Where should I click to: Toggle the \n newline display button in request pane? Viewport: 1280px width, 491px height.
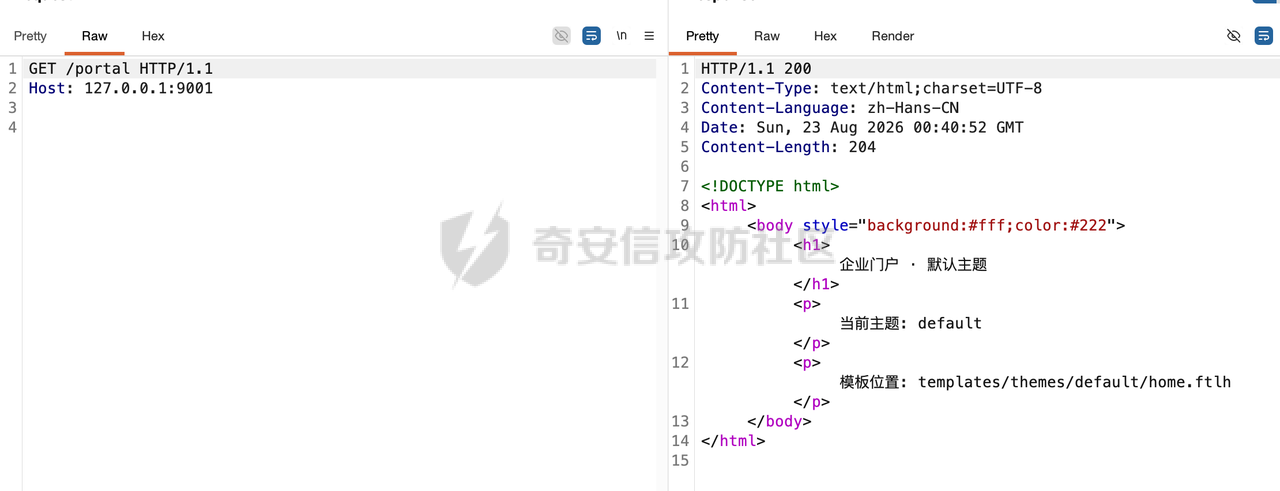621,36
